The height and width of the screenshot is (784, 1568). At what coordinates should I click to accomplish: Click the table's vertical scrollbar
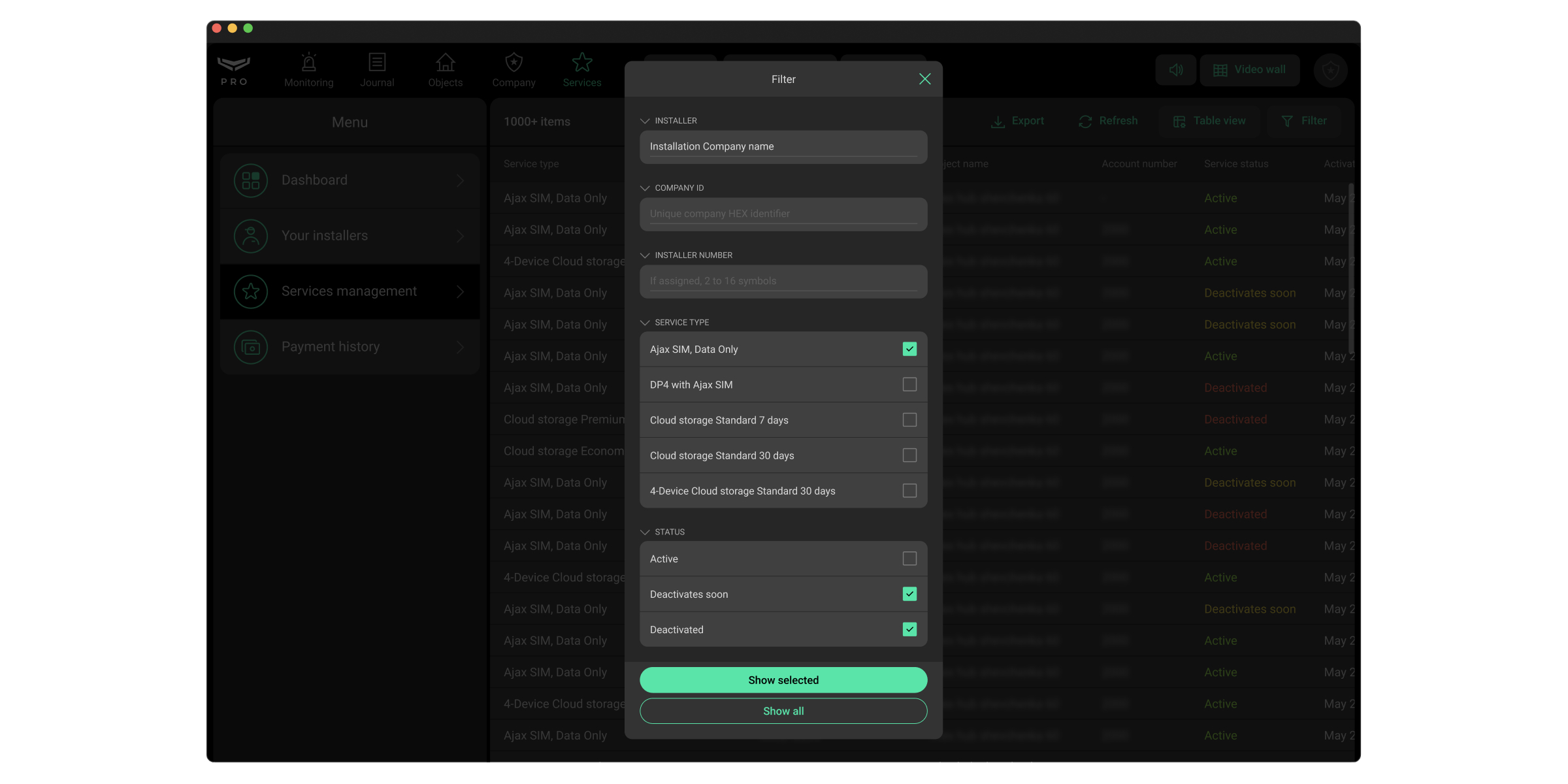[1350, 268]
